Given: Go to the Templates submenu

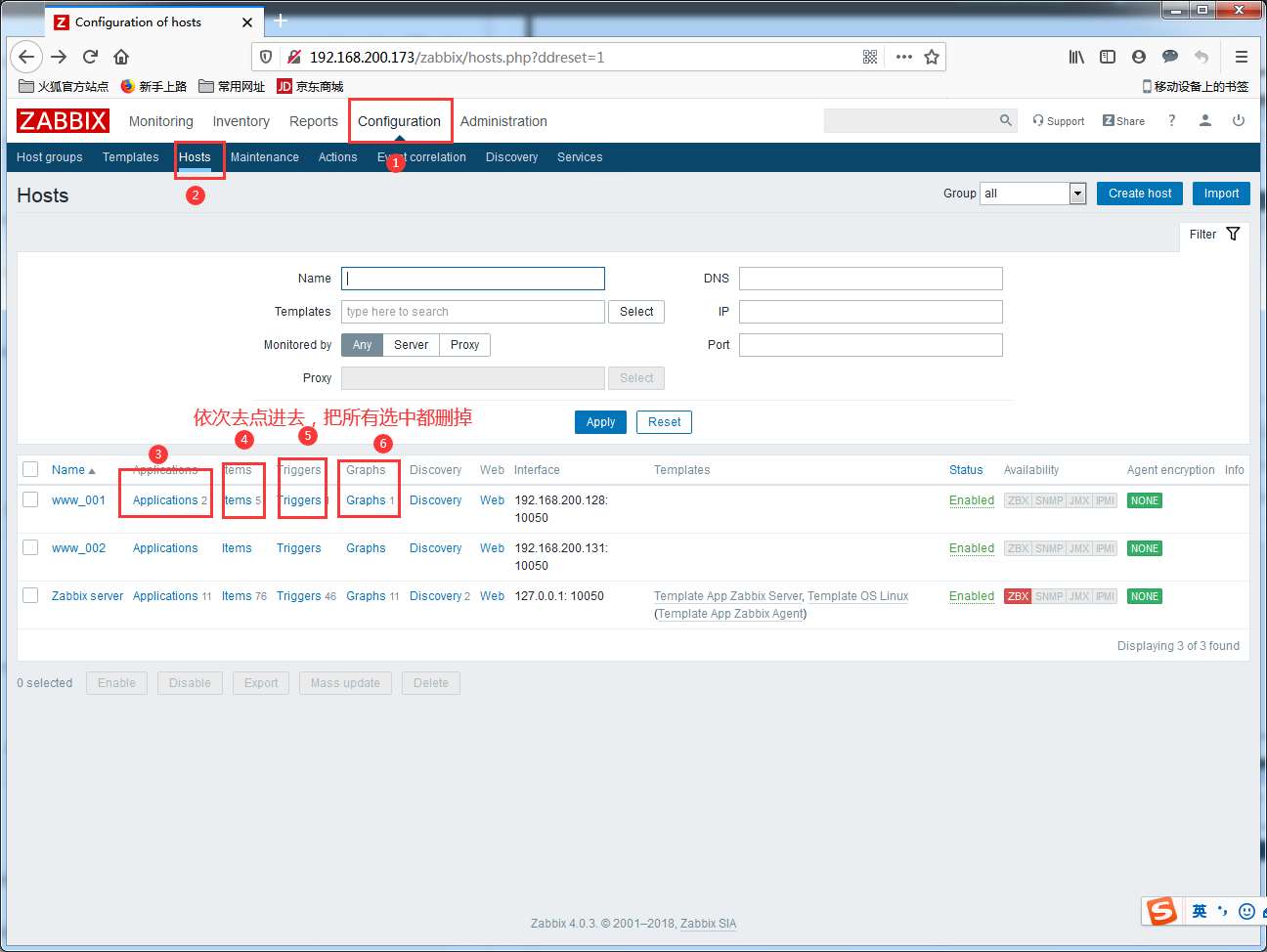Looking at the screenshot, I should point(131,157).
